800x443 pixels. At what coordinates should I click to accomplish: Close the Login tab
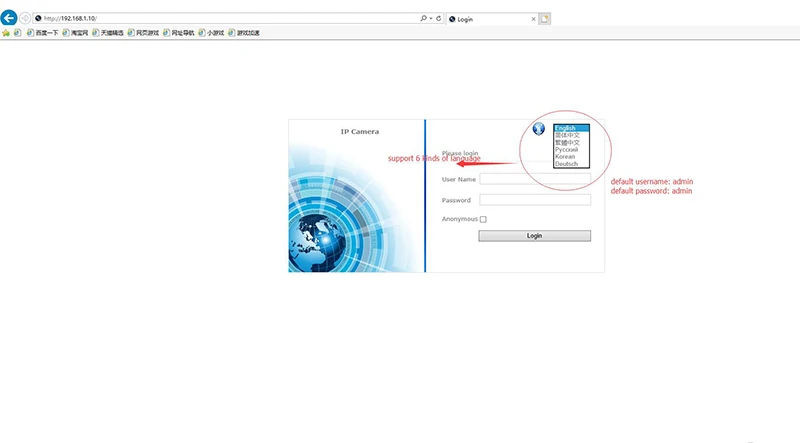[534, 19]
